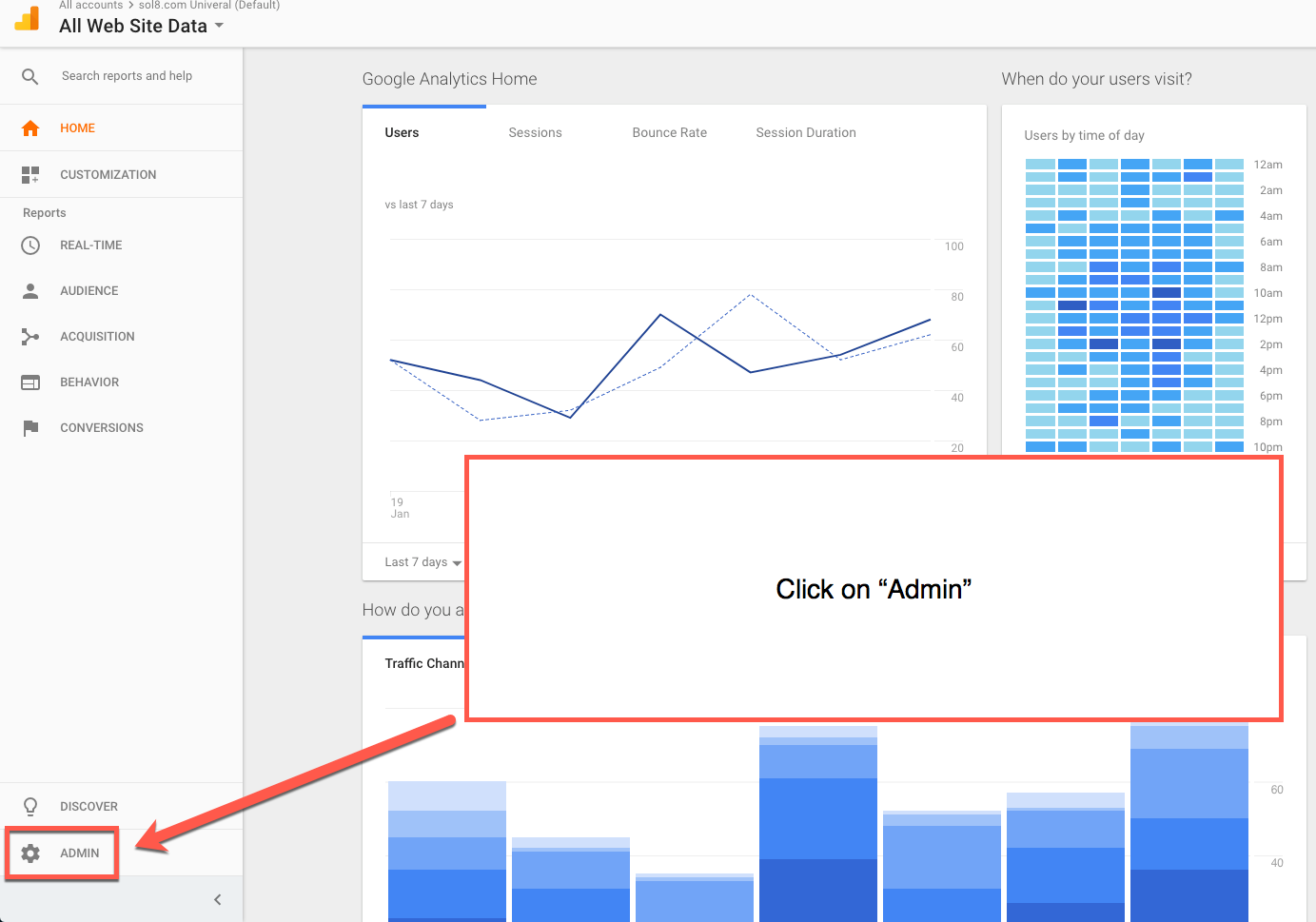Click the 12pm row label in heatmap
The width and height of the screenshot is (1316, 922).
1268,319
